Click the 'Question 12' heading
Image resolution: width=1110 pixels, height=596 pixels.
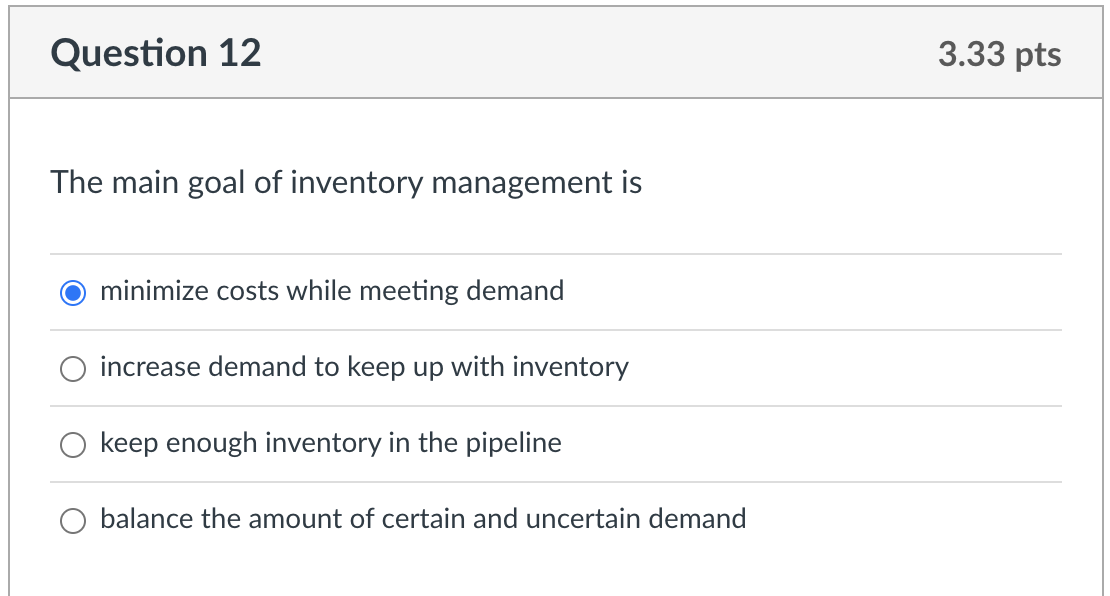coord(156,52)
